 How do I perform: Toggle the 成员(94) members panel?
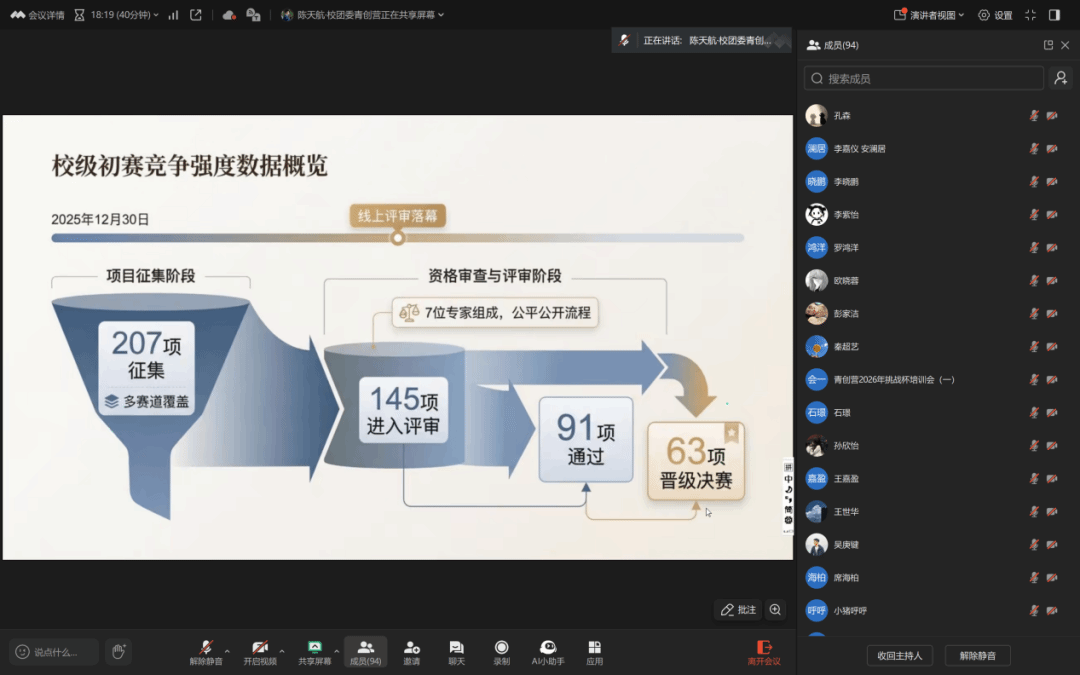pos(365,651)
